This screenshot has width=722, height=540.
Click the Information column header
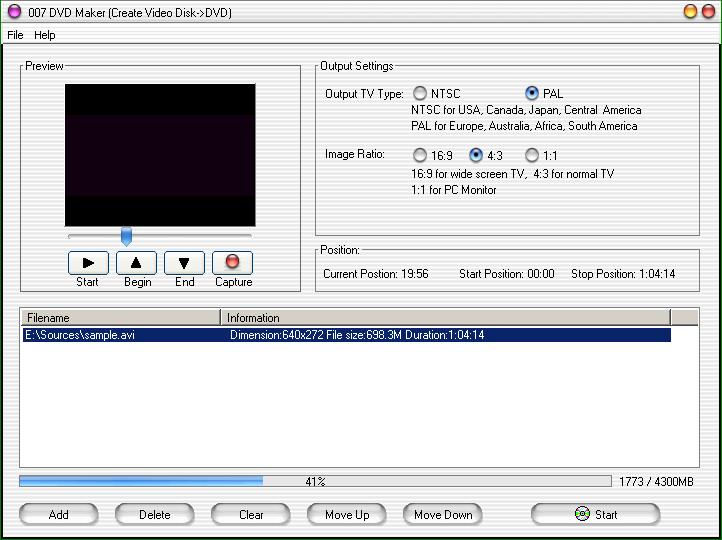tap(445, 318)
